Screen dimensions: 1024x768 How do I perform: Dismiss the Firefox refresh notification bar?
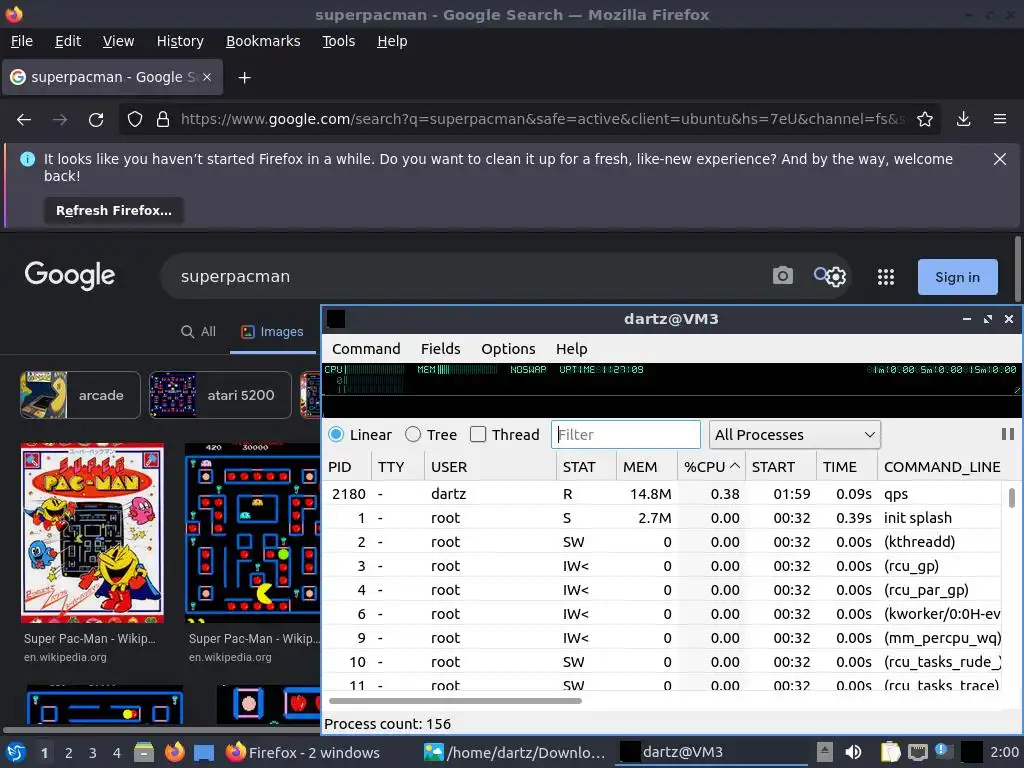pyautogui.click(x=999, y=159)
